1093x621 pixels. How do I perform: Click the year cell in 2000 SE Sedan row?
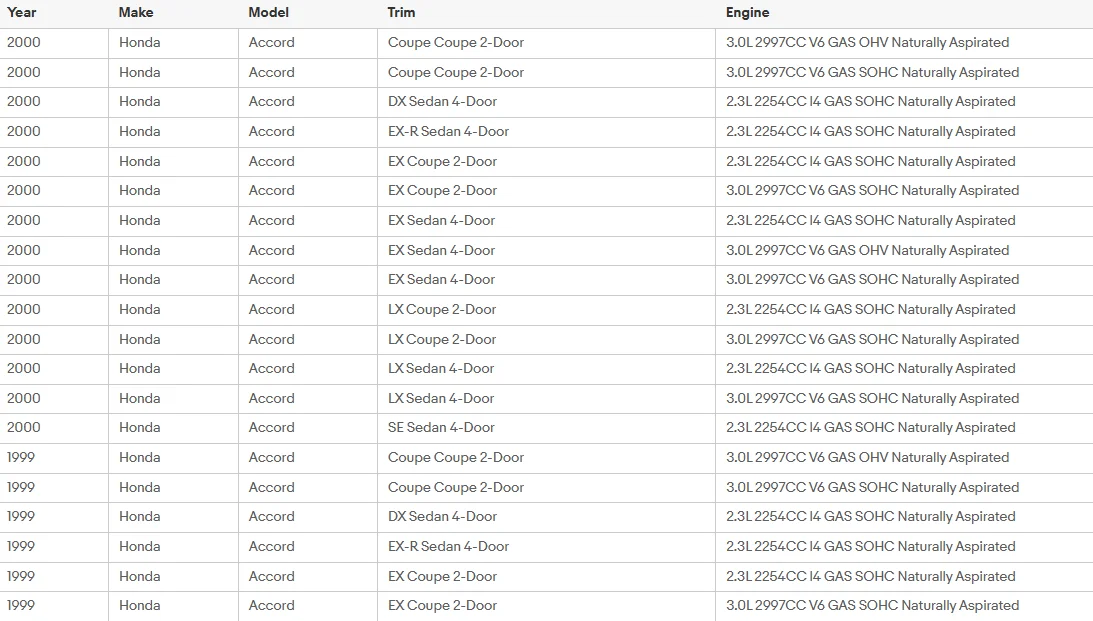coord(54,428)
